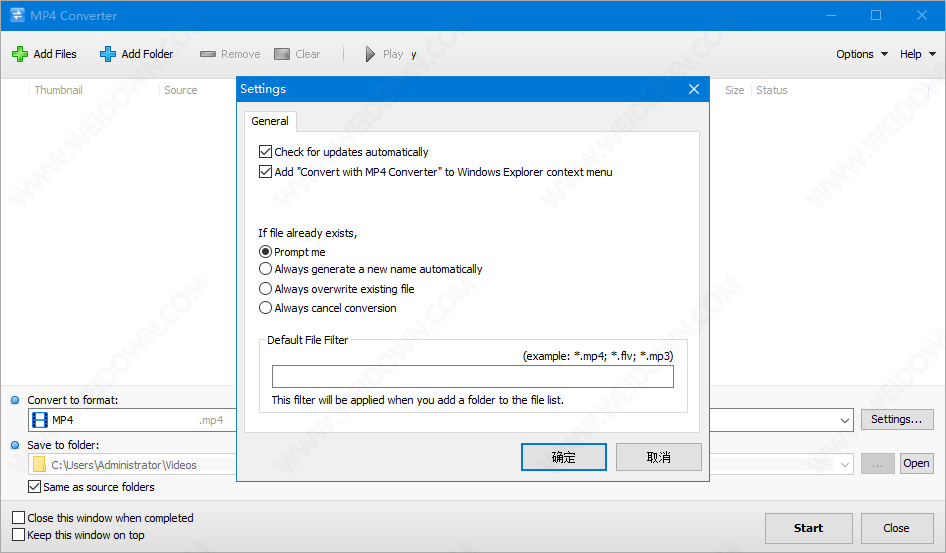Screen dimensions: 946x553
Task: Click the Thumbnail column header
Action: coord(59,90)
